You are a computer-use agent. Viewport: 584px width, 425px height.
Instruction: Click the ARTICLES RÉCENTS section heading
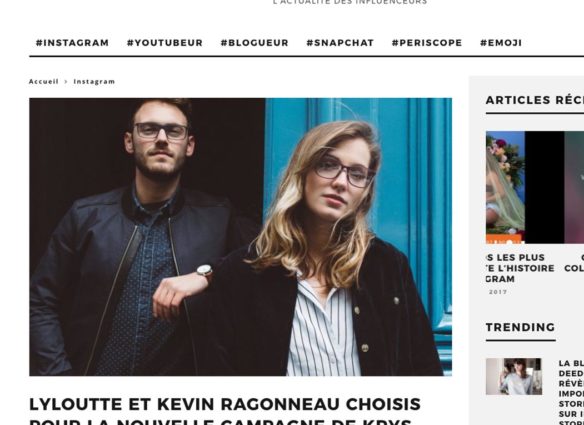point(534,100)
